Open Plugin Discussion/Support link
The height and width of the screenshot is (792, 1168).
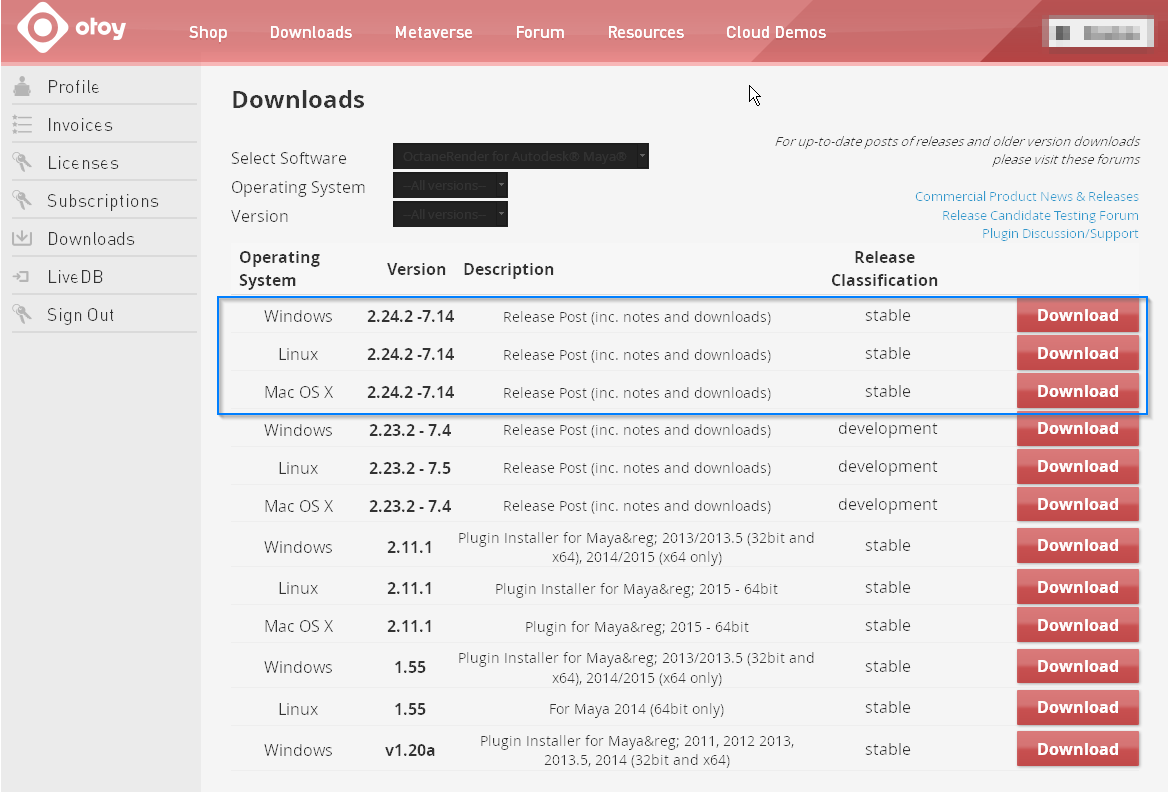click(x=1060, y=233)
